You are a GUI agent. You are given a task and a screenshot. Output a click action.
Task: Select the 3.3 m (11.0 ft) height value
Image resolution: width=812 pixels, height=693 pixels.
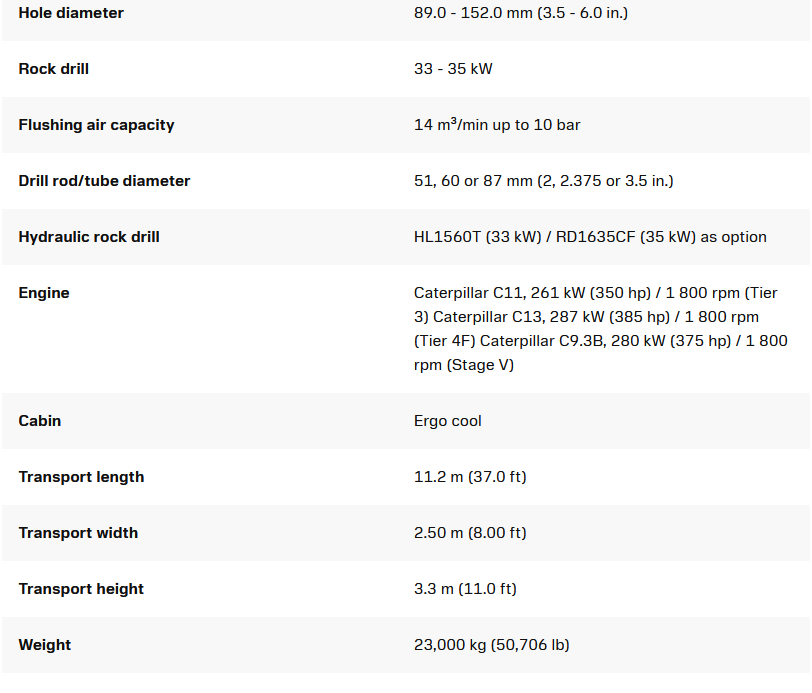(x=465, y=589)
